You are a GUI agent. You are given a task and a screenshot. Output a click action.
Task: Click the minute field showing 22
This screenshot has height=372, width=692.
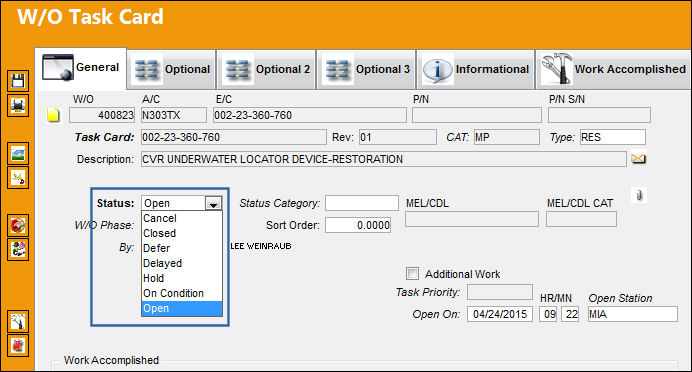point(570,314)
